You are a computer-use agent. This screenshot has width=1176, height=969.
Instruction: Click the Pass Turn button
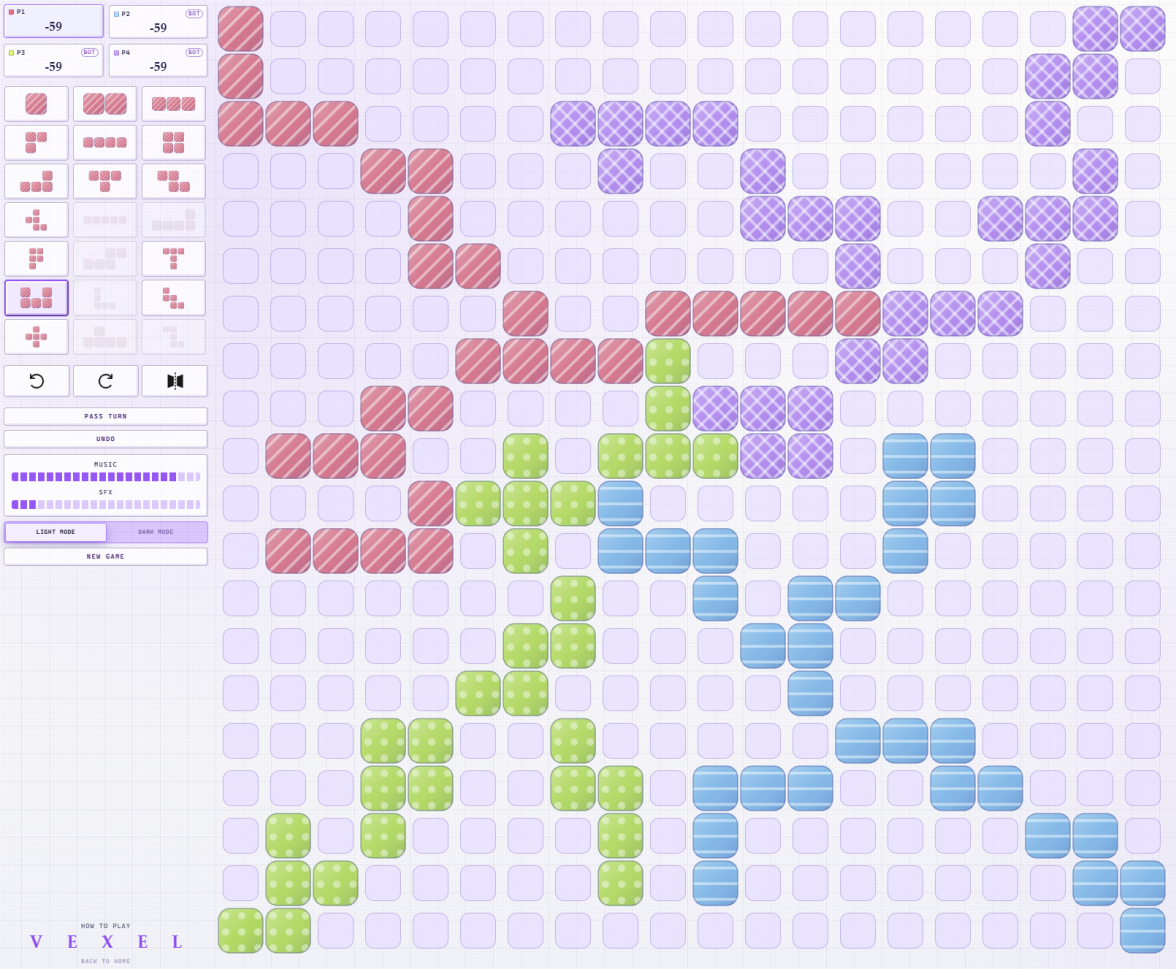pyautogui.click(x=105, y=416)
